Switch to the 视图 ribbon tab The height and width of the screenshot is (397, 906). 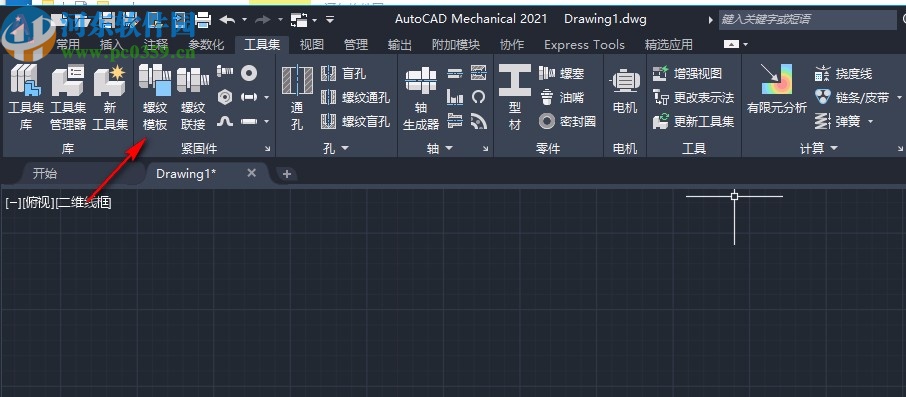pyautogui.click(x=311, y=44)
